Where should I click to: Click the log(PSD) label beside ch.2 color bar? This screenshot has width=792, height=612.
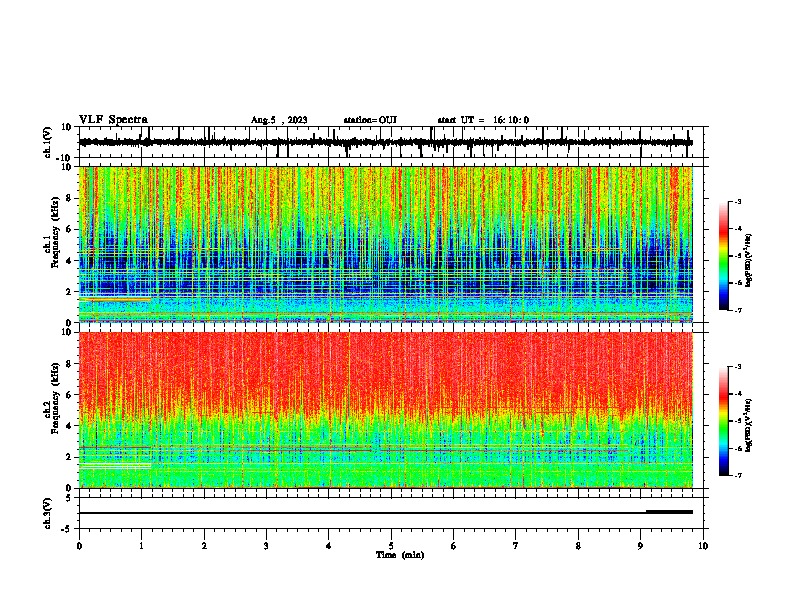749,424
